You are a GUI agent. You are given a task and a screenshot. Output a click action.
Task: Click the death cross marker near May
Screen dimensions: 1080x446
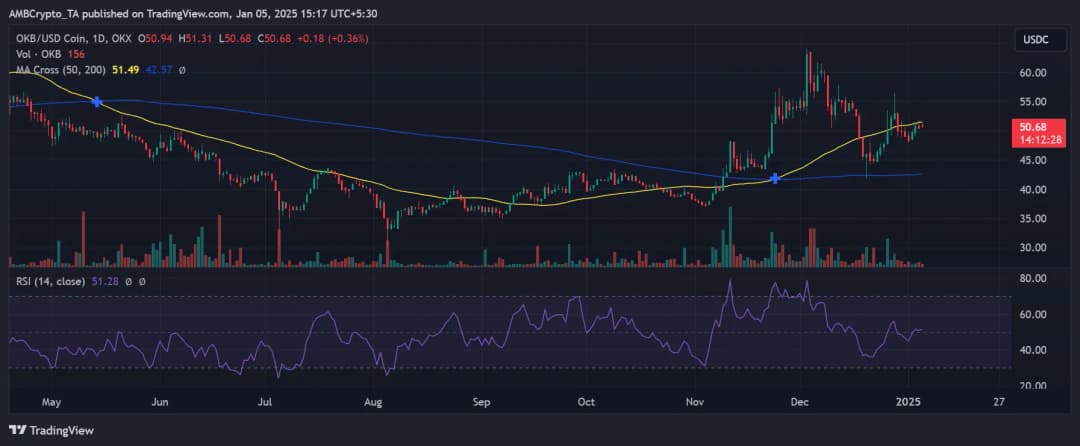[97, 102]
